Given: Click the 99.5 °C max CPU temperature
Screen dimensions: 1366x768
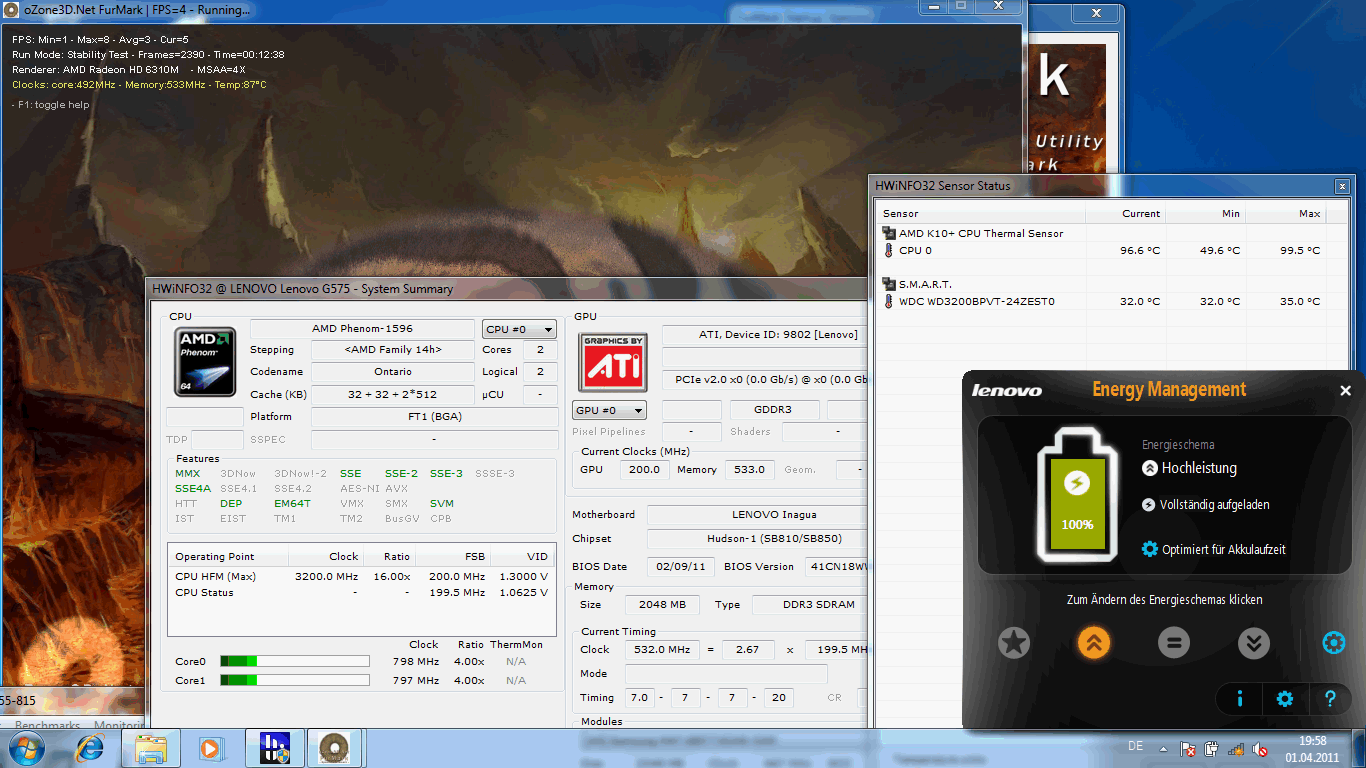Looking at the screenshot, I should tap(1300, 250).
